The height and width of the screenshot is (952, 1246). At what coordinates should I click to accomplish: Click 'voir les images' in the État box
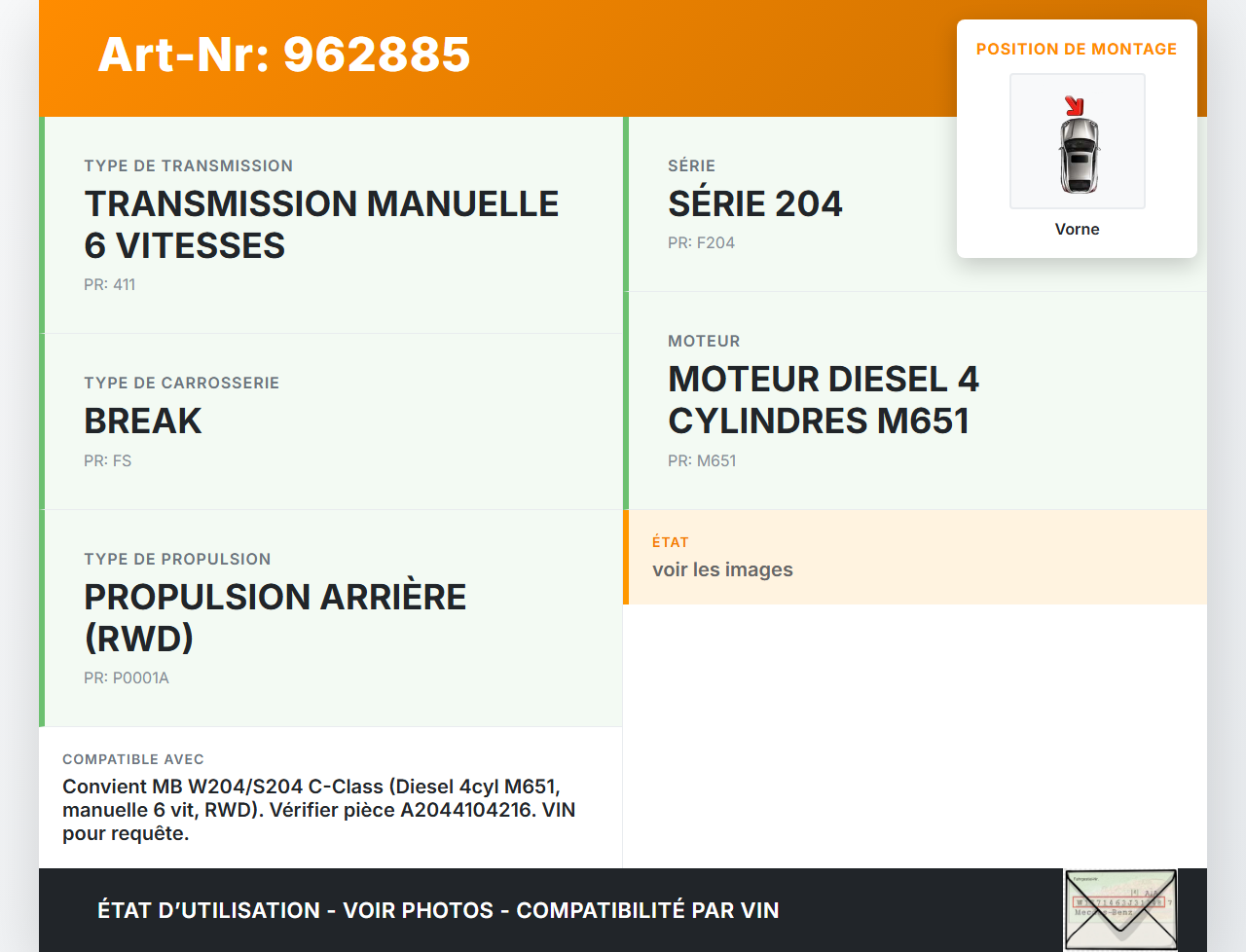722,569
